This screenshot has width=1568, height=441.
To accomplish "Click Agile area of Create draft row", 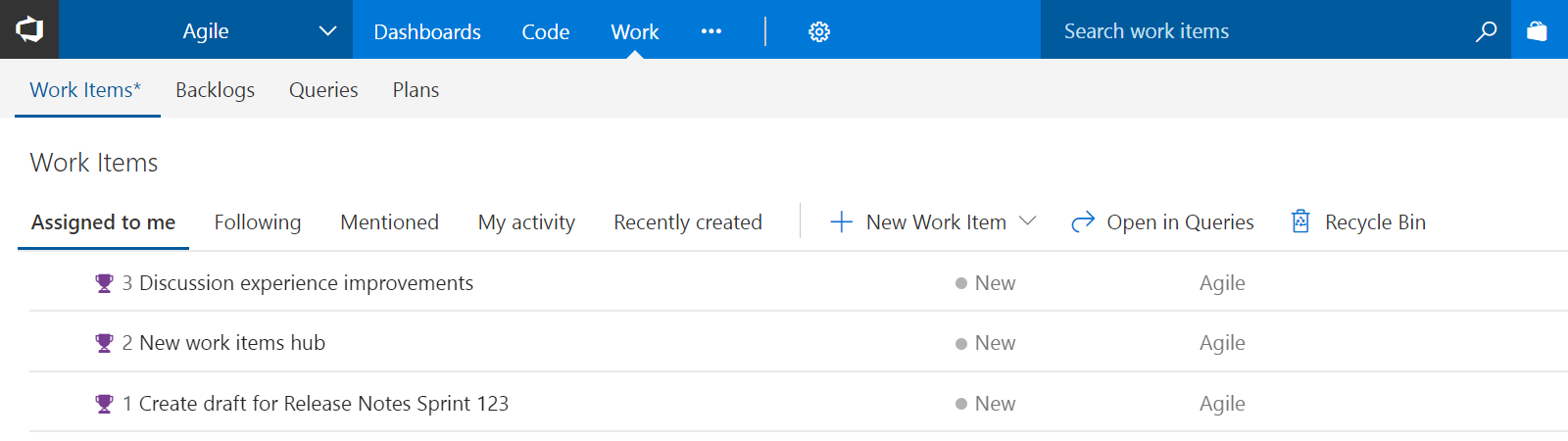I will [x=1222, y=404].
